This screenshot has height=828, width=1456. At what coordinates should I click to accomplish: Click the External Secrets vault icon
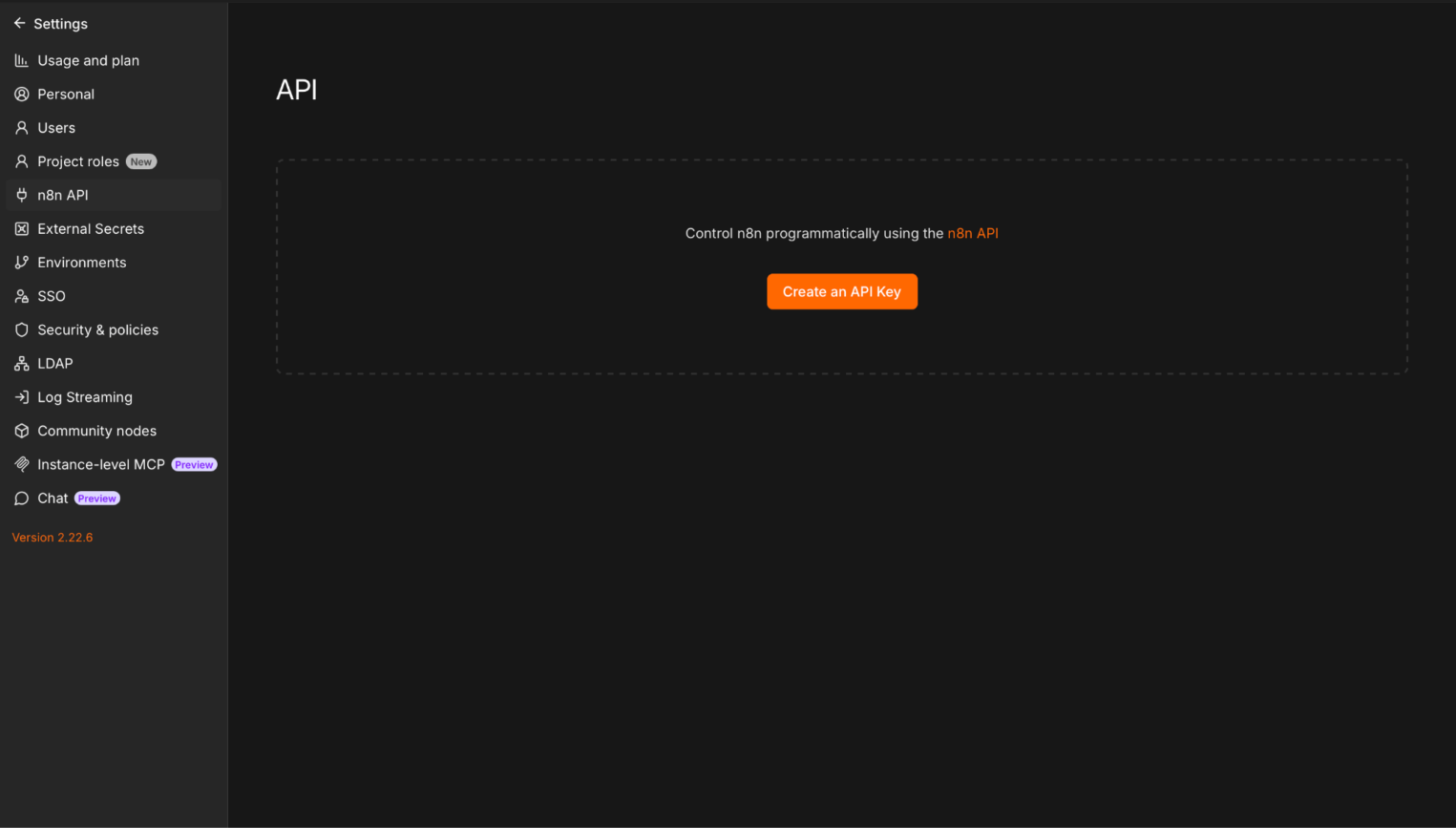(21, 229)
